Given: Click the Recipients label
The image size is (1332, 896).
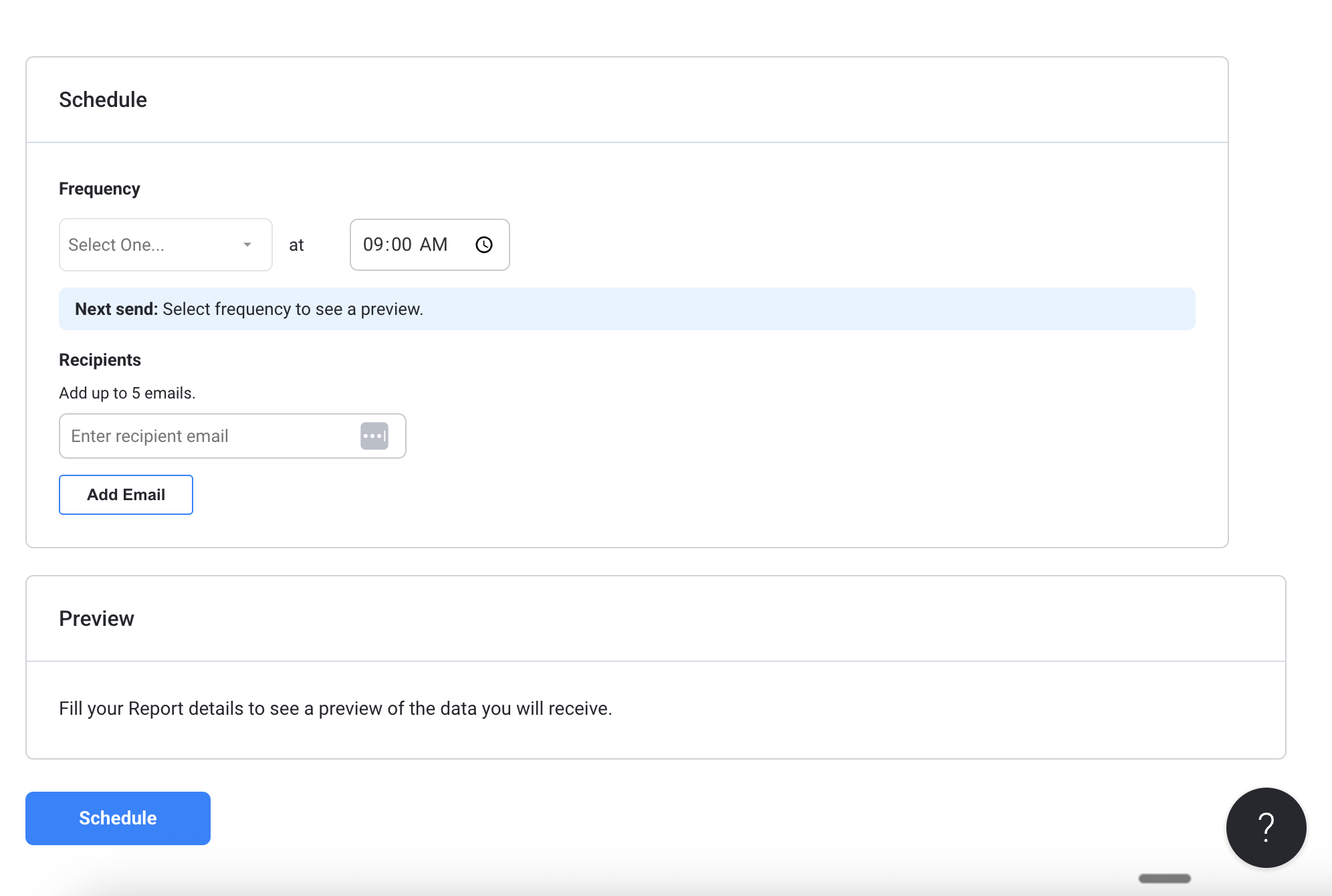Looking at the screenshot, I should pos(100,360).
